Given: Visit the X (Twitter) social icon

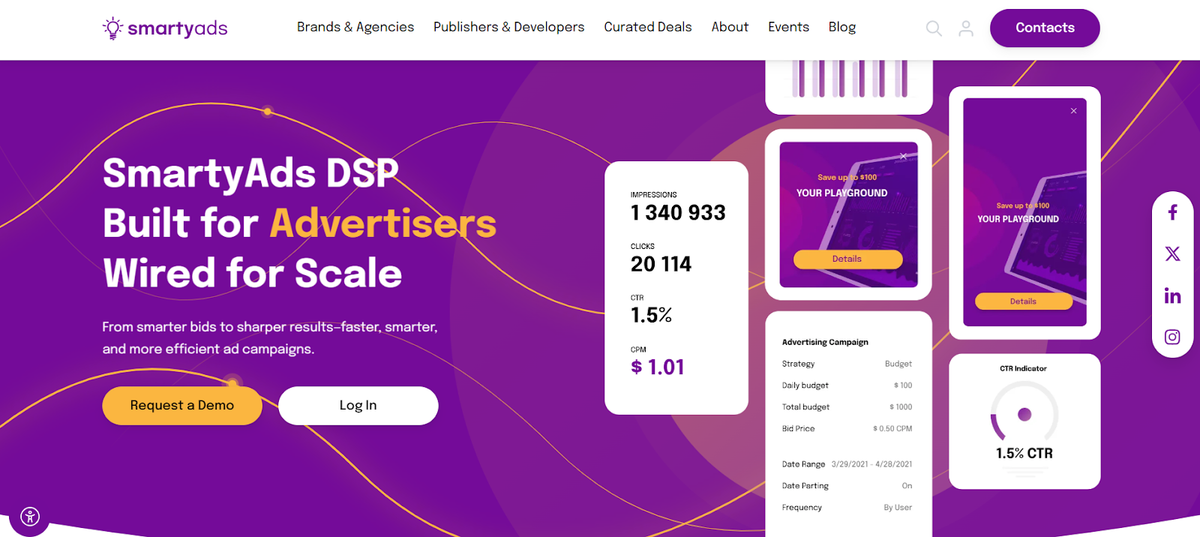Looking at the screenshot, I should tap(1172, 254).
